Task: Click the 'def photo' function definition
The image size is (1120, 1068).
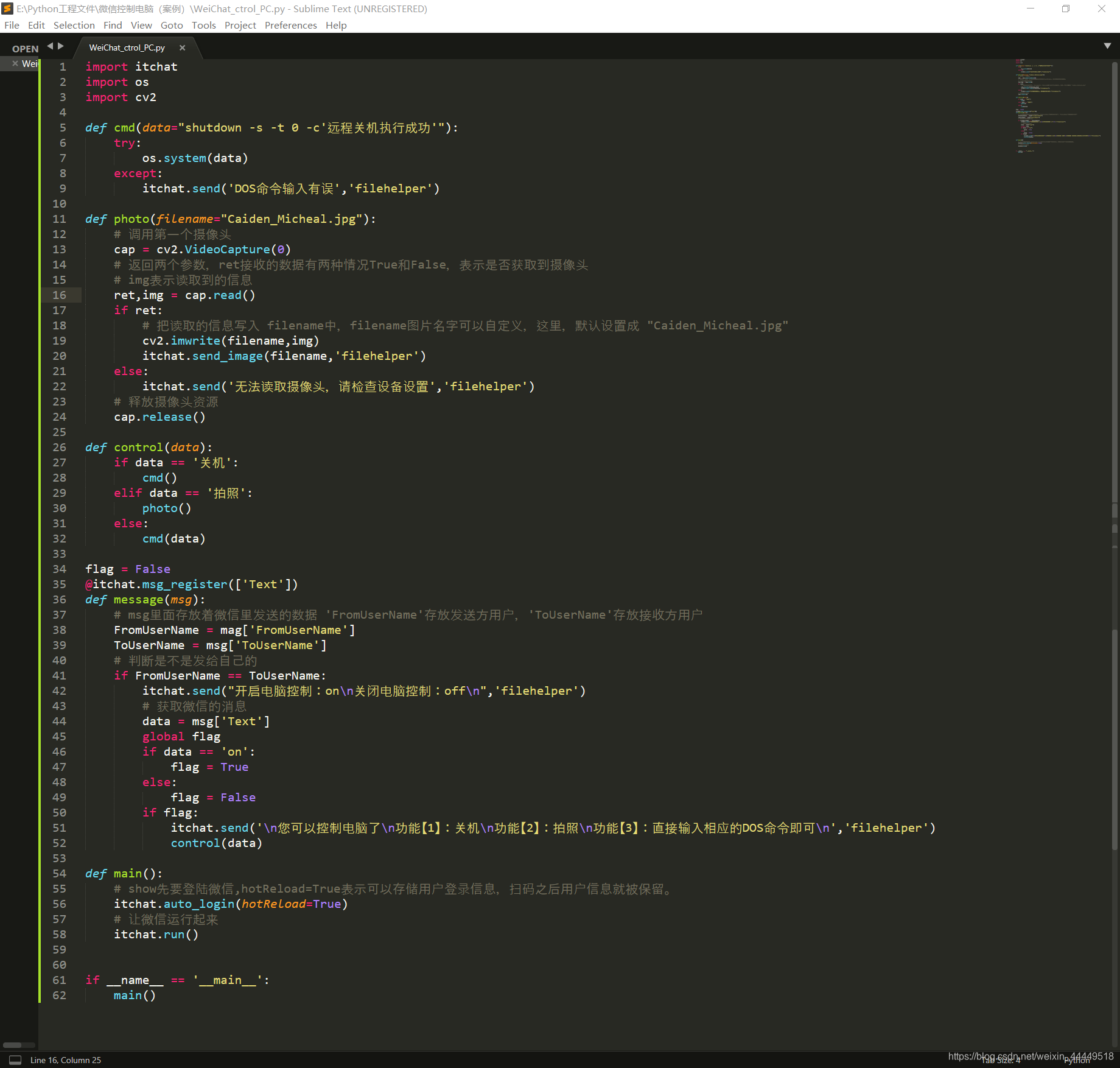Action: (231, 219)
